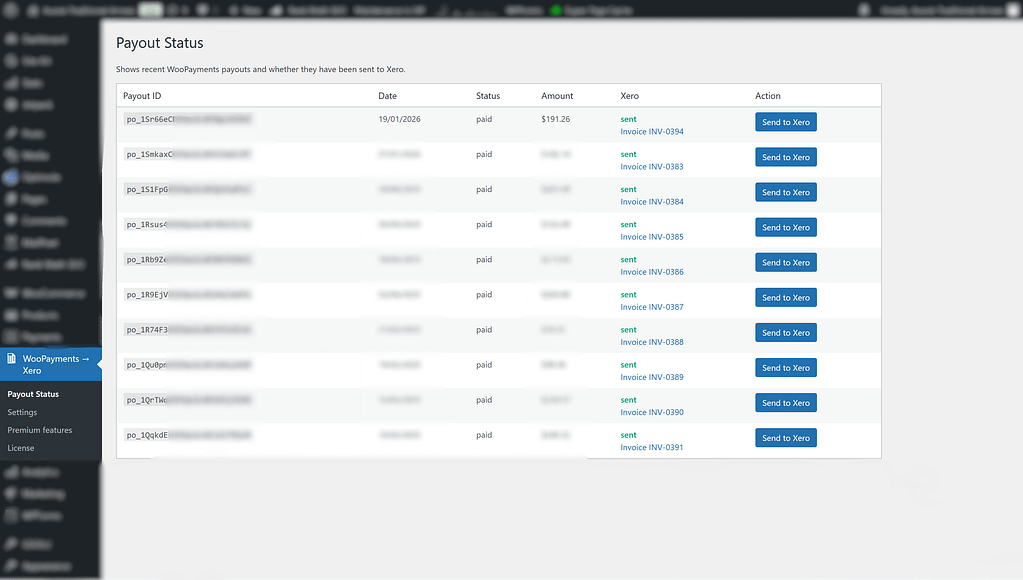The image size is (1023, 580).
Task: Click the WooPayments → Xero menu icon
Action: pos(11,359)
